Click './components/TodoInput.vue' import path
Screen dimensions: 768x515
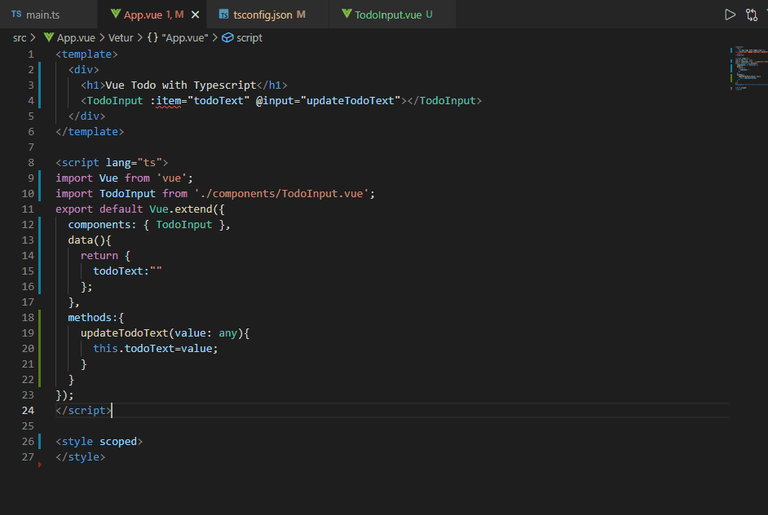coord(281,194)
